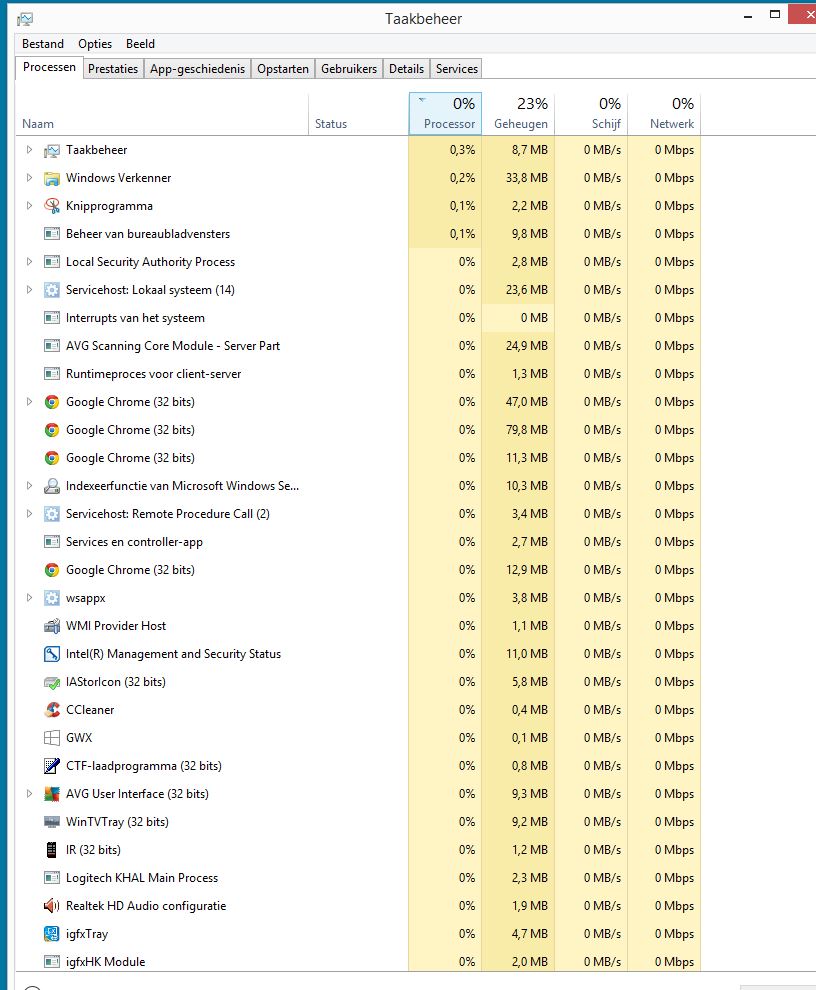The width and height of the screenshot is (816, 990).
Task: Click the Indexeerfunctie van Microsoft Windows icon
Action: (52, 486)
